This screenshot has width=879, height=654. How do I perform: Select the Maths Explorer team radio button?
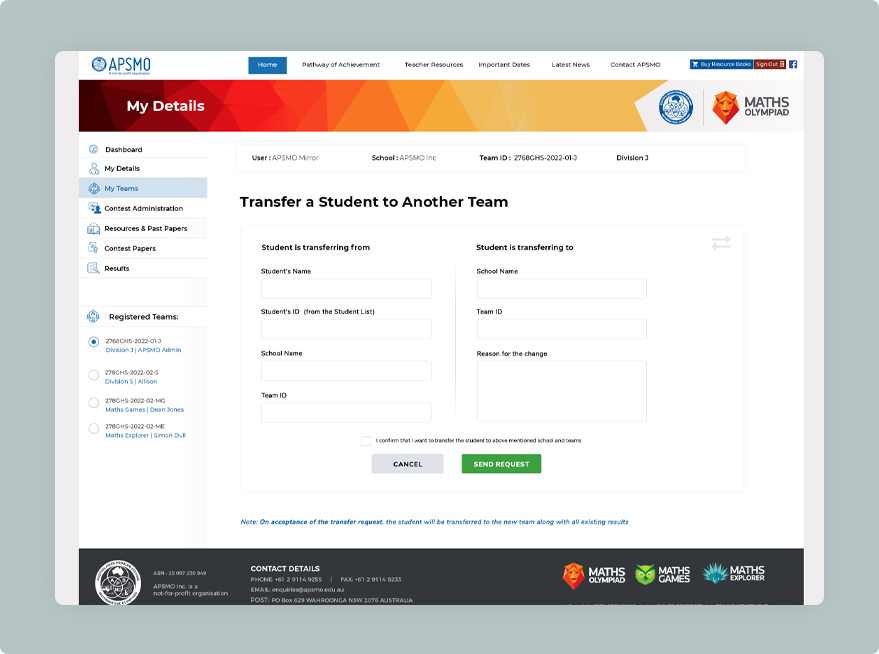pos(94,429)
